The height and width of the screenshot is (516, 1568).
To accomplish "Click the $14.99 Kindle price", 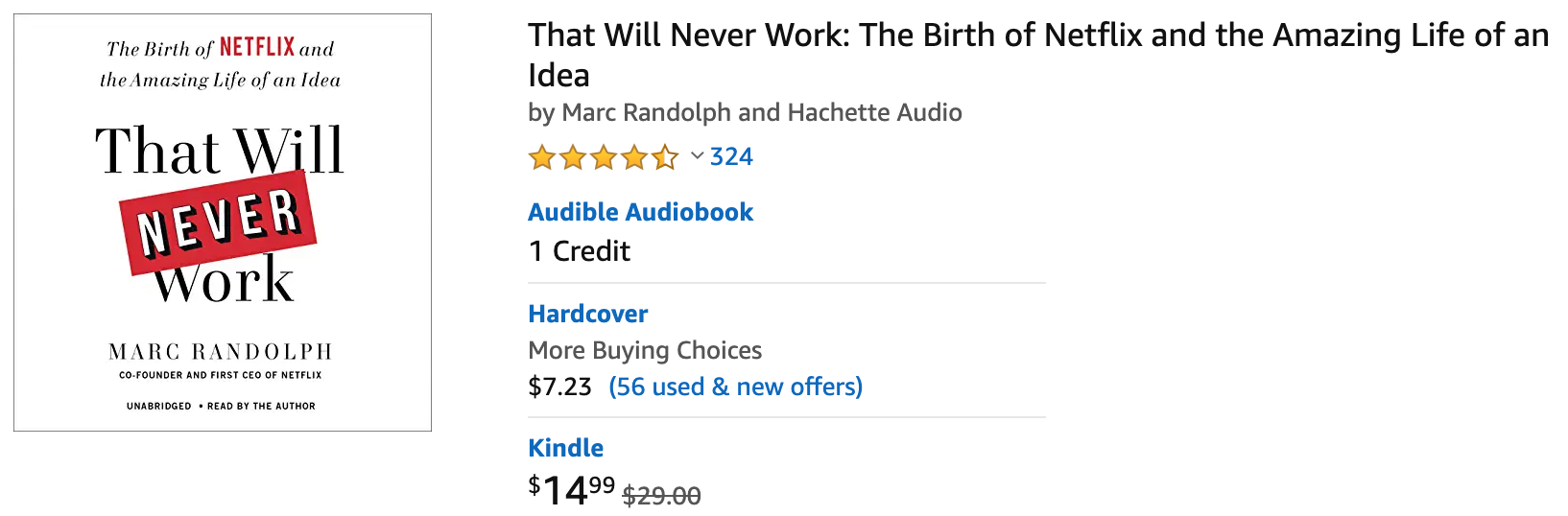I will 572,490.
